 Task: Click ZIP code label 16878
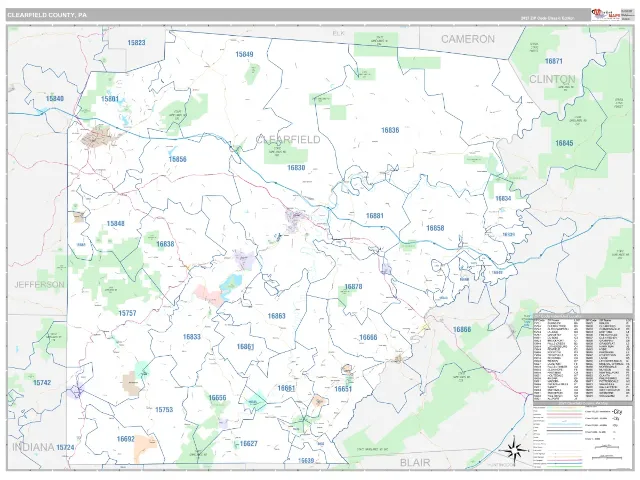[353, 287]
